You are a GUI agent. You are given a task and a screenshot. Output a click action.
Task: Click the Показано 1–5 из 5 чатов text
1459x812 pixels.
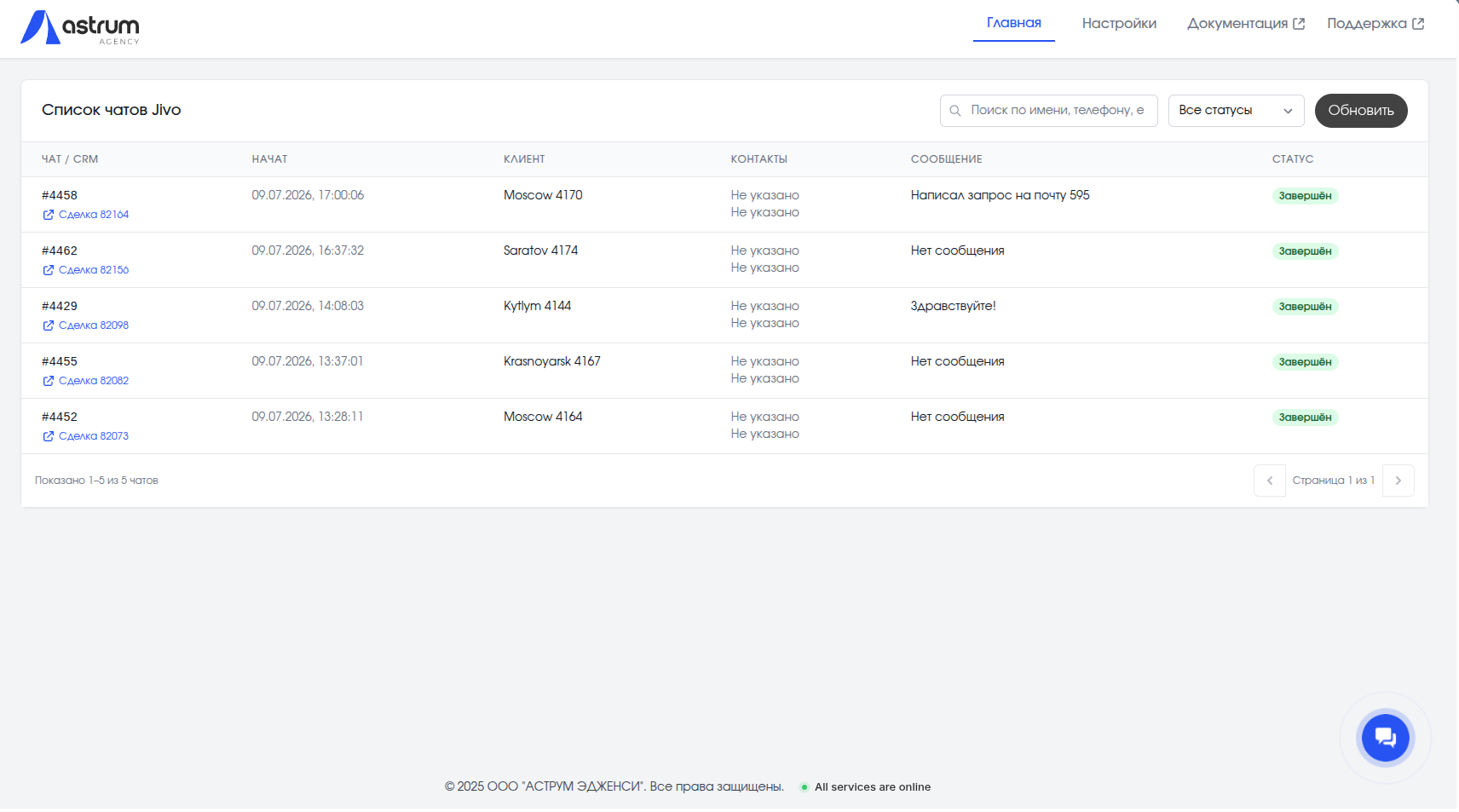pos(96,481)
